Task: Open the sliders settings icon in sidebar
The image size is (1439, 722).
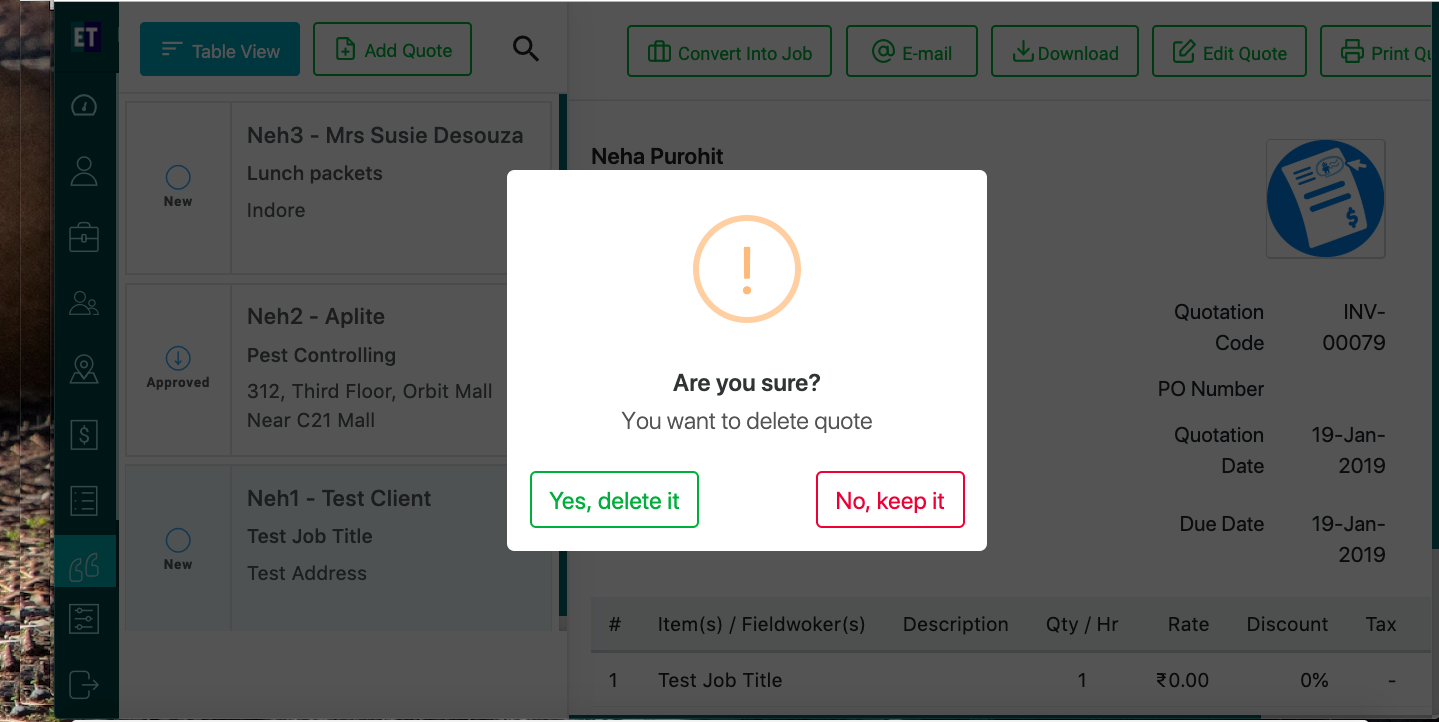Action: point(84,619)
